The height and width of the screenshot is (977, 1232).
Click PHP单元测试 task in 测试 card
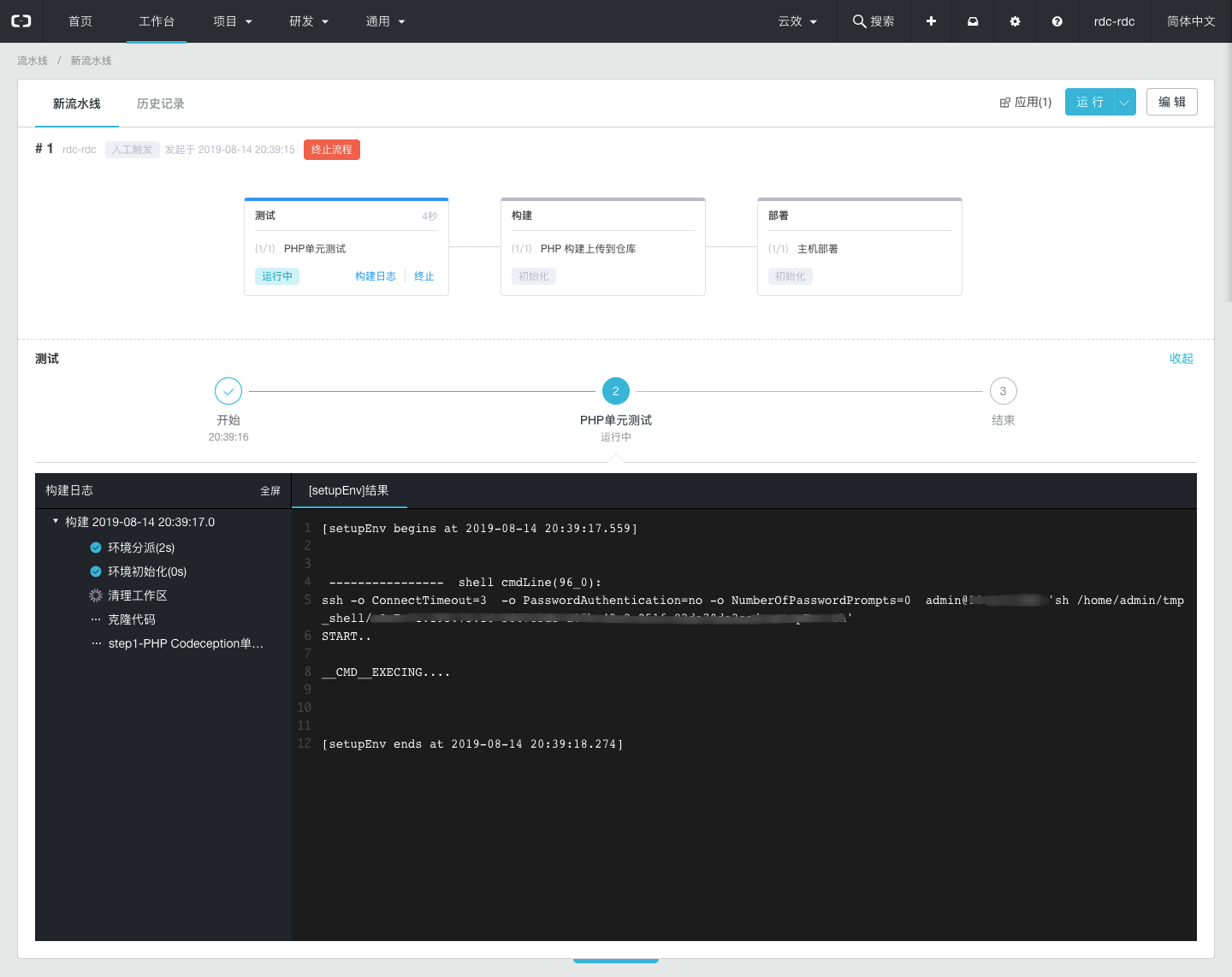pyautogui.click(x=315, y=249)
